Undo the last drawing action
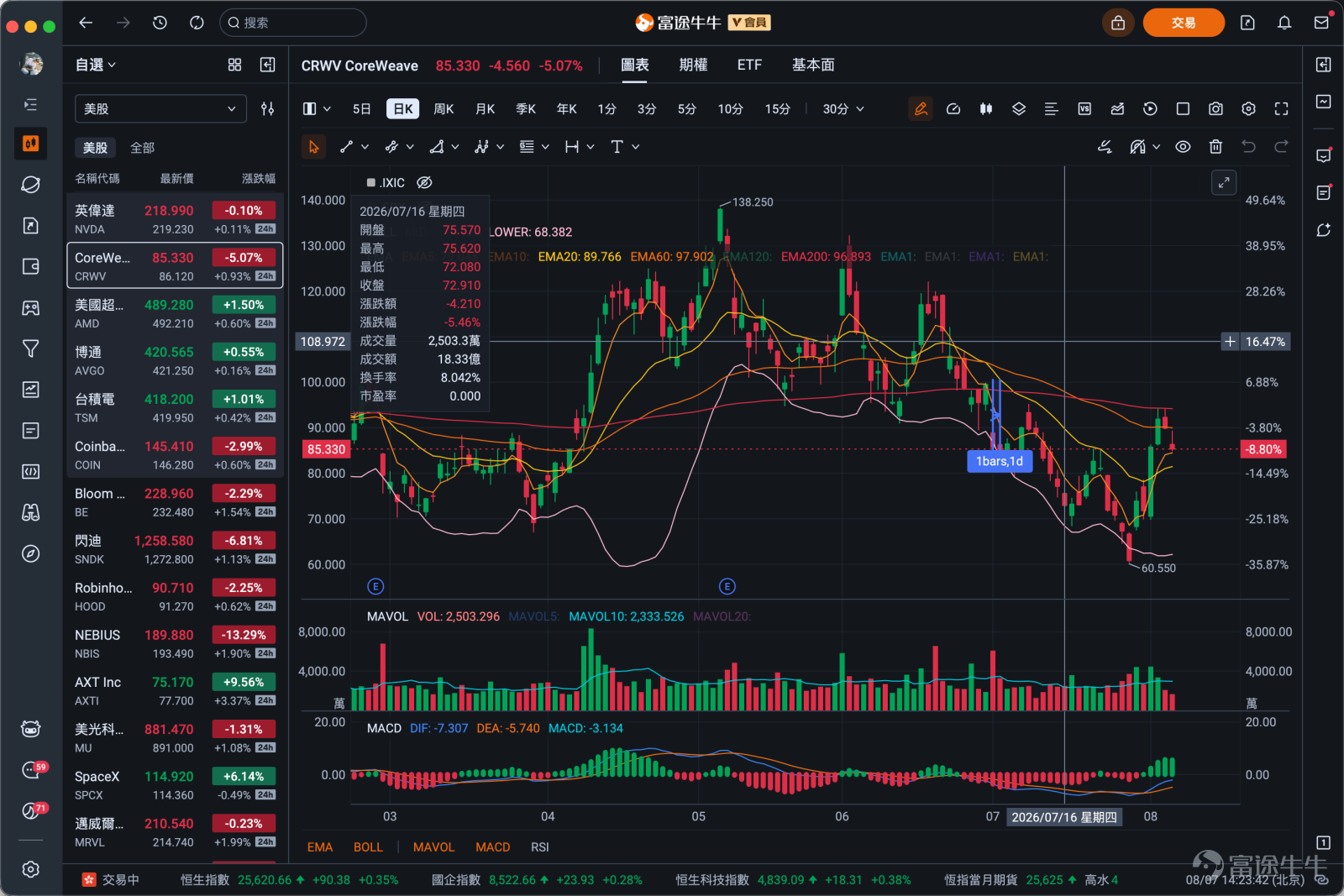1344x896 pixels. (x=1248, y=147)
